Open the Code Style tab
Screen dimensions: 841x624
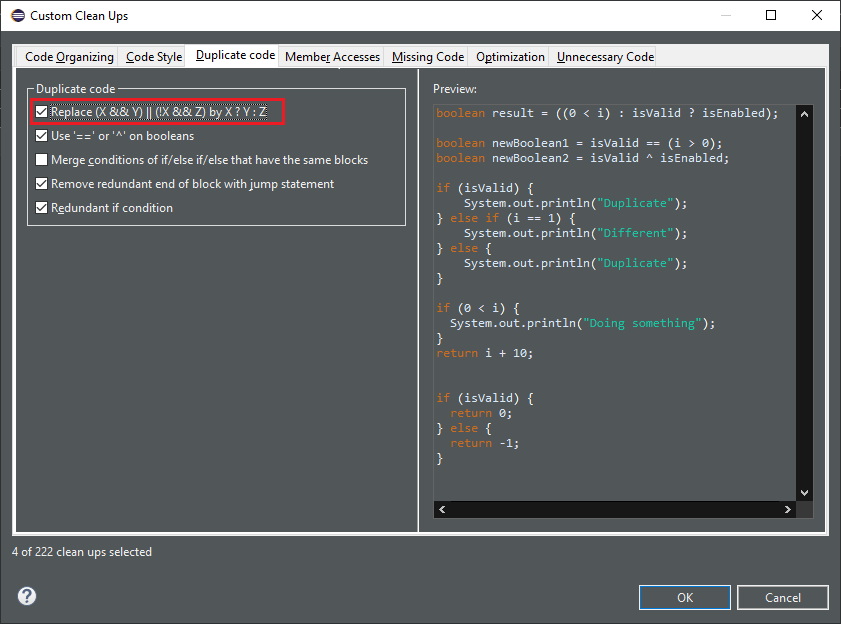154,57
